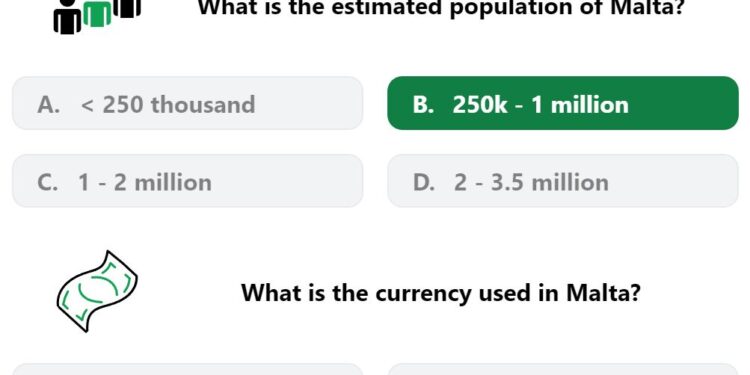Screen dimensions: 750x375
Task: Click the population people group icon
Action: point(97,16)
